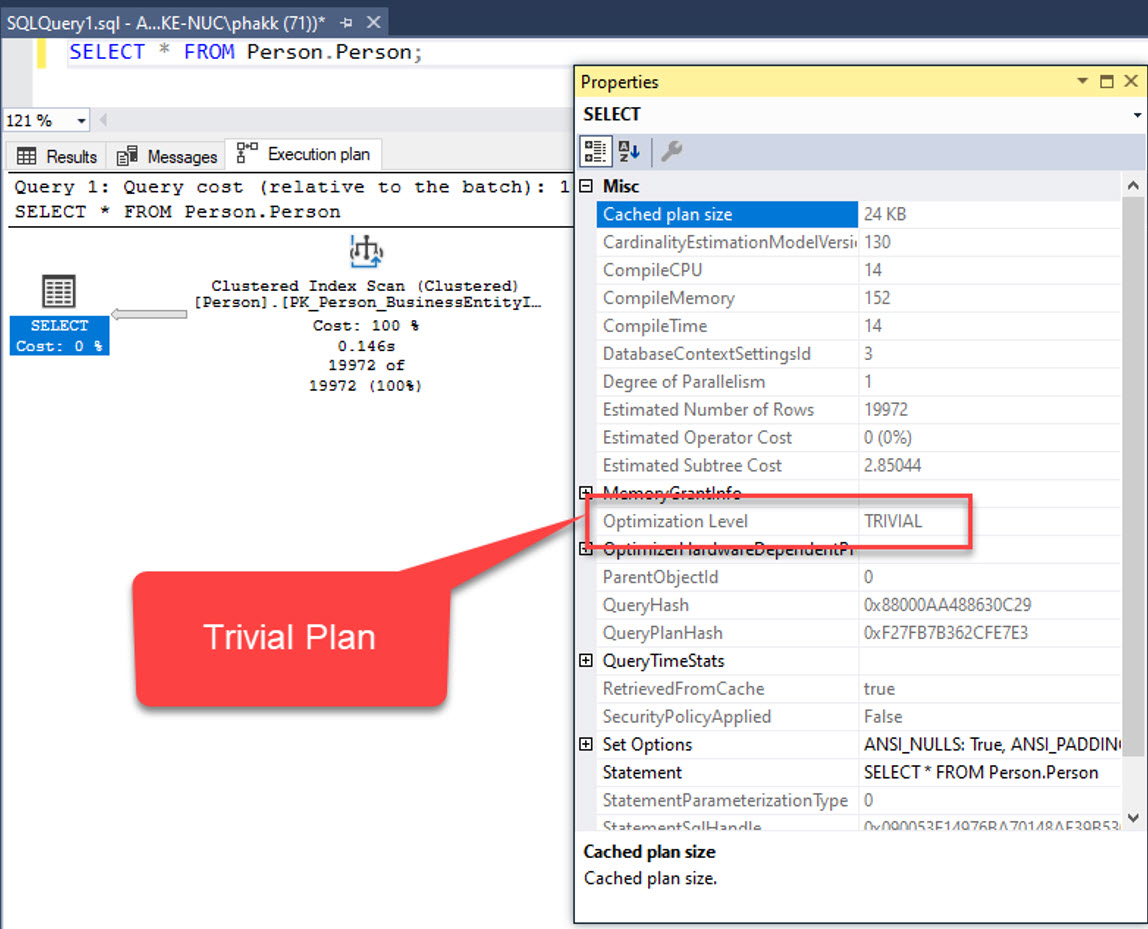Screen dimensions: 1148x929
Task: Pin the SQLQuery1.sql document tab
Action: 345,22
